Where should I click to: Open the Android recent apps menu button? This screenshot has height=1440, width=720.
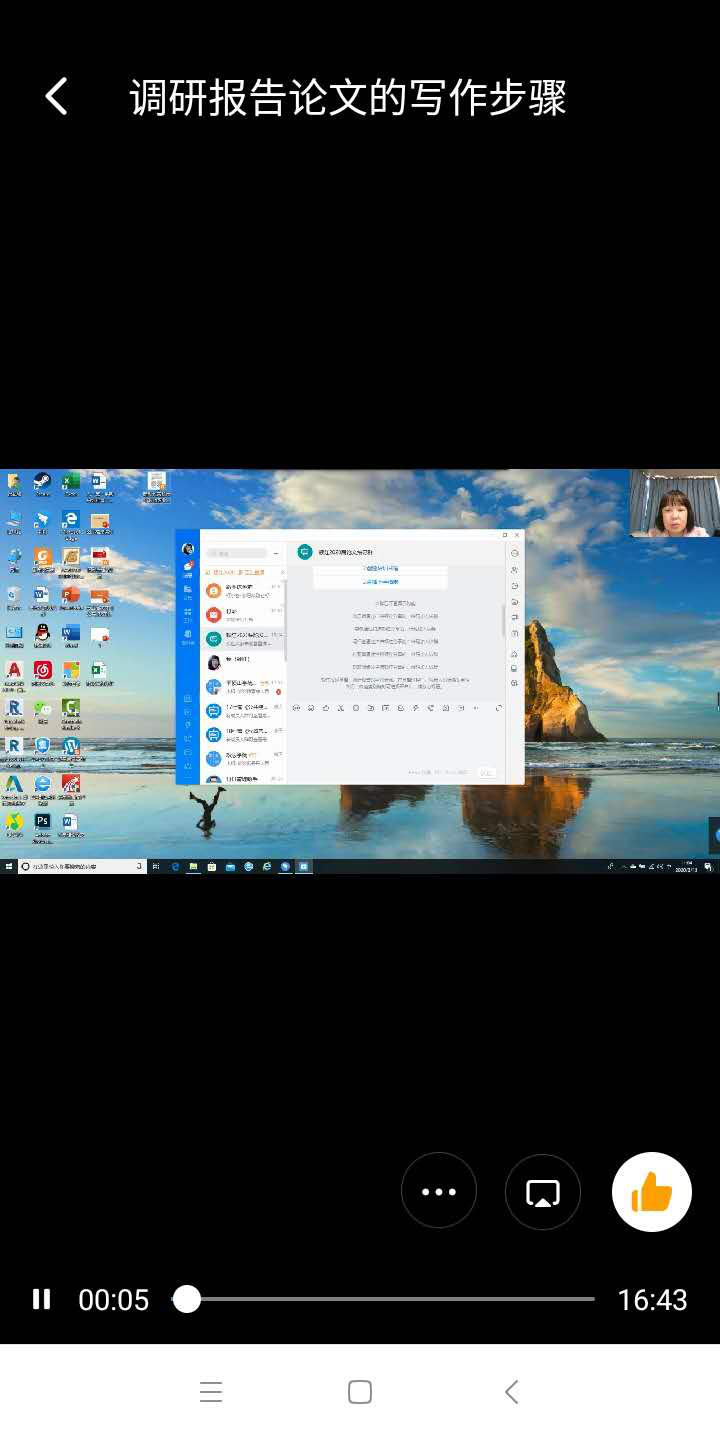point(210,1392)
